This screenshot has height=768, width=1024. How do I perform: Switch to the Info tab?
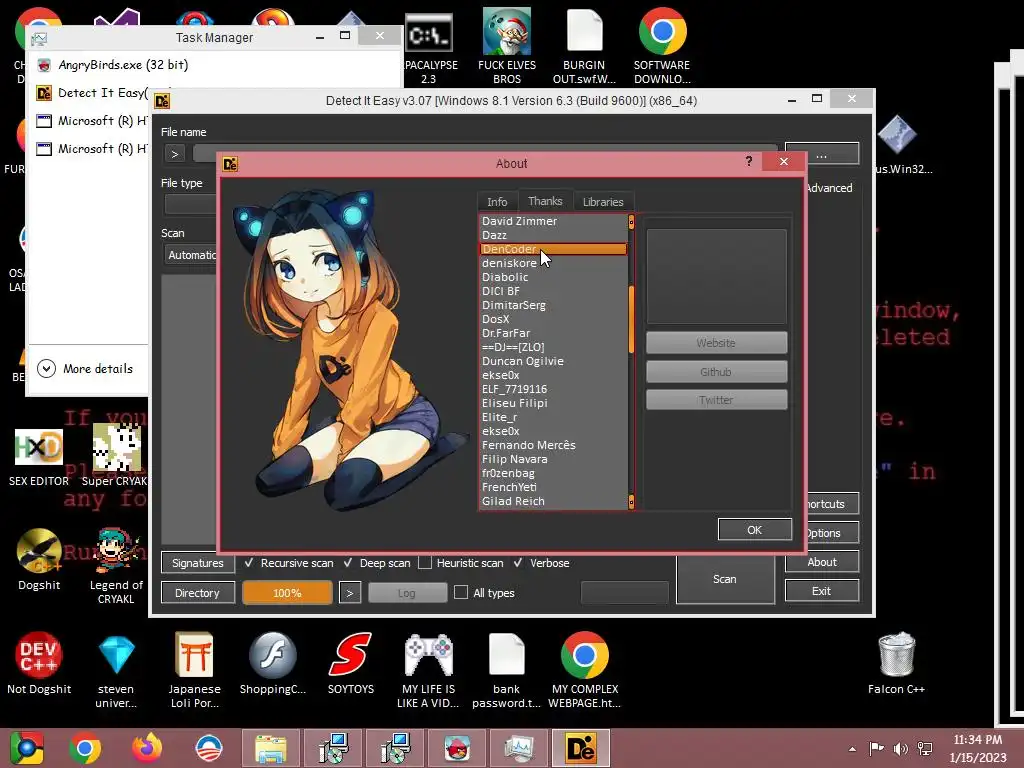tap(497, 202)
